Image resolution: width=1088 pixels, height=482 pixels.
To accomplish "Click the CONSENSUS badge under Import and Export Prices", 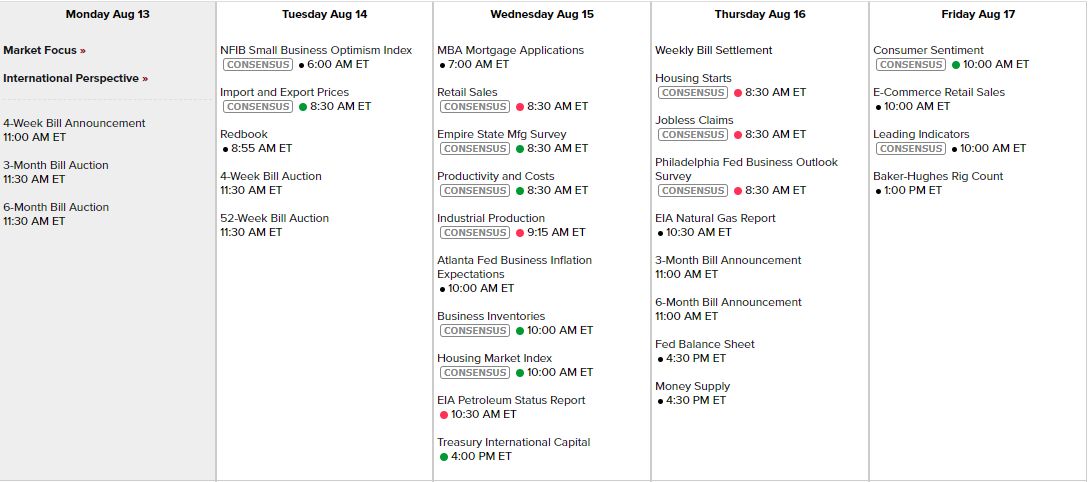I will (x=258, y=106).
